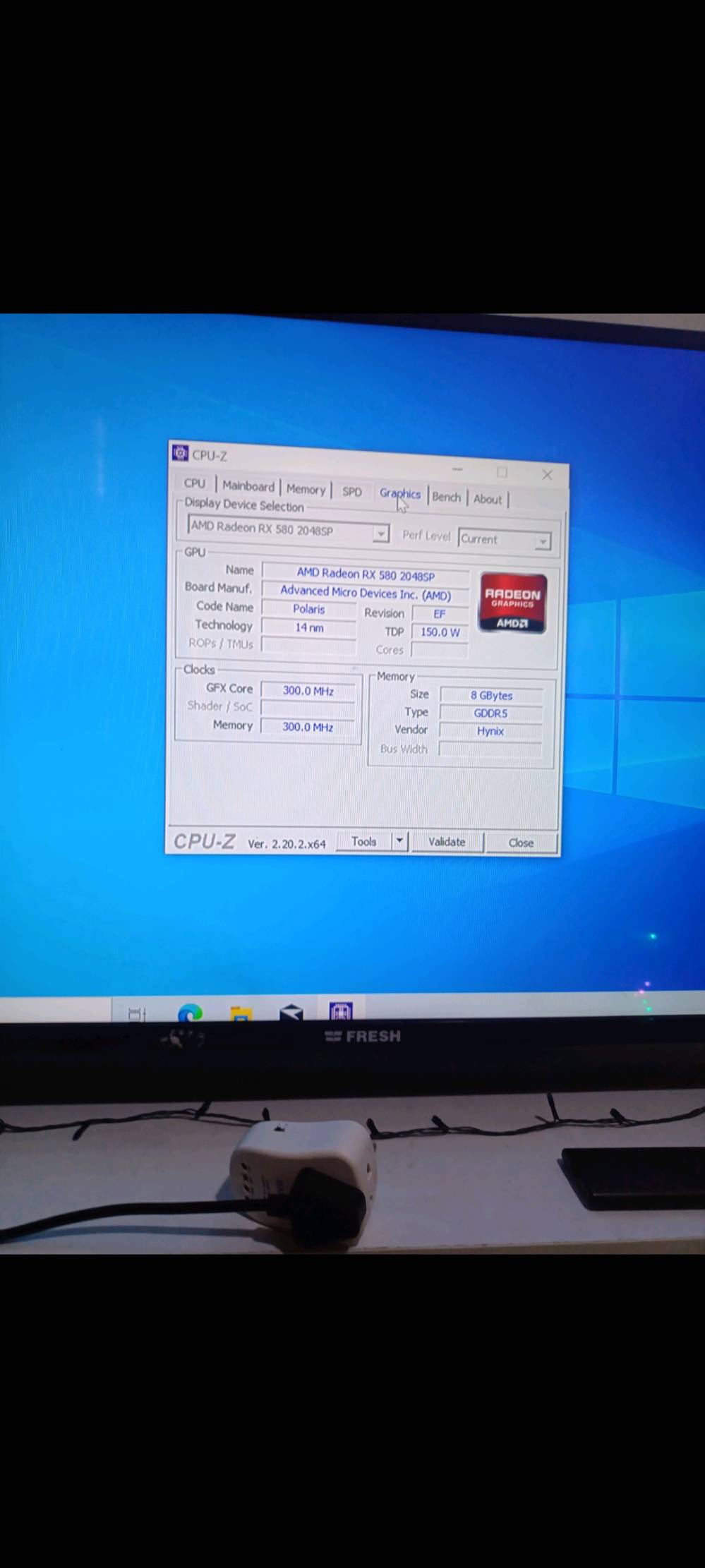The width and height of the screenshot is (705, 1568).
Task: Click the empty Cores field
Action: (440, 650)
